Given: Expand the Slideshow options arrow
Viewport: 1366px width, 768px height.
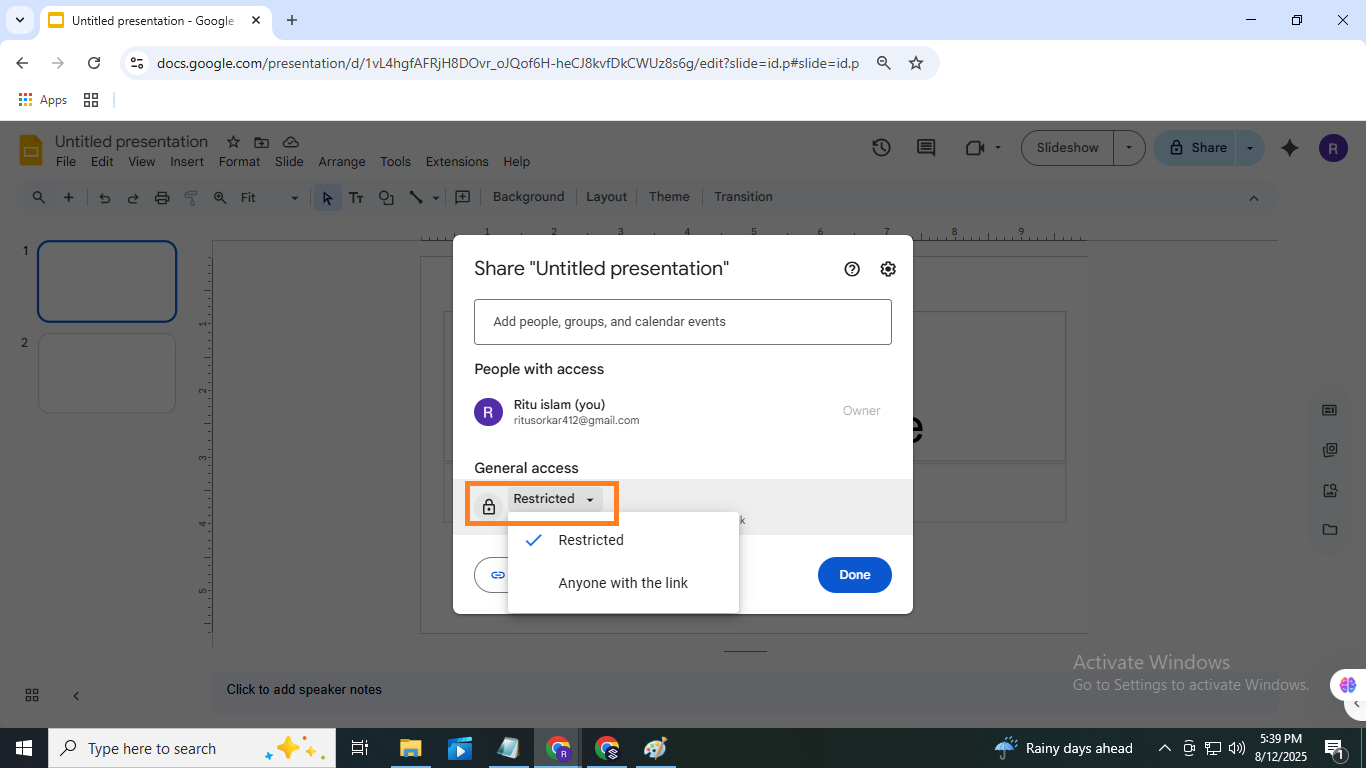Looking at the screenshot, I should pyautogui.click(x=1129, y=148).
